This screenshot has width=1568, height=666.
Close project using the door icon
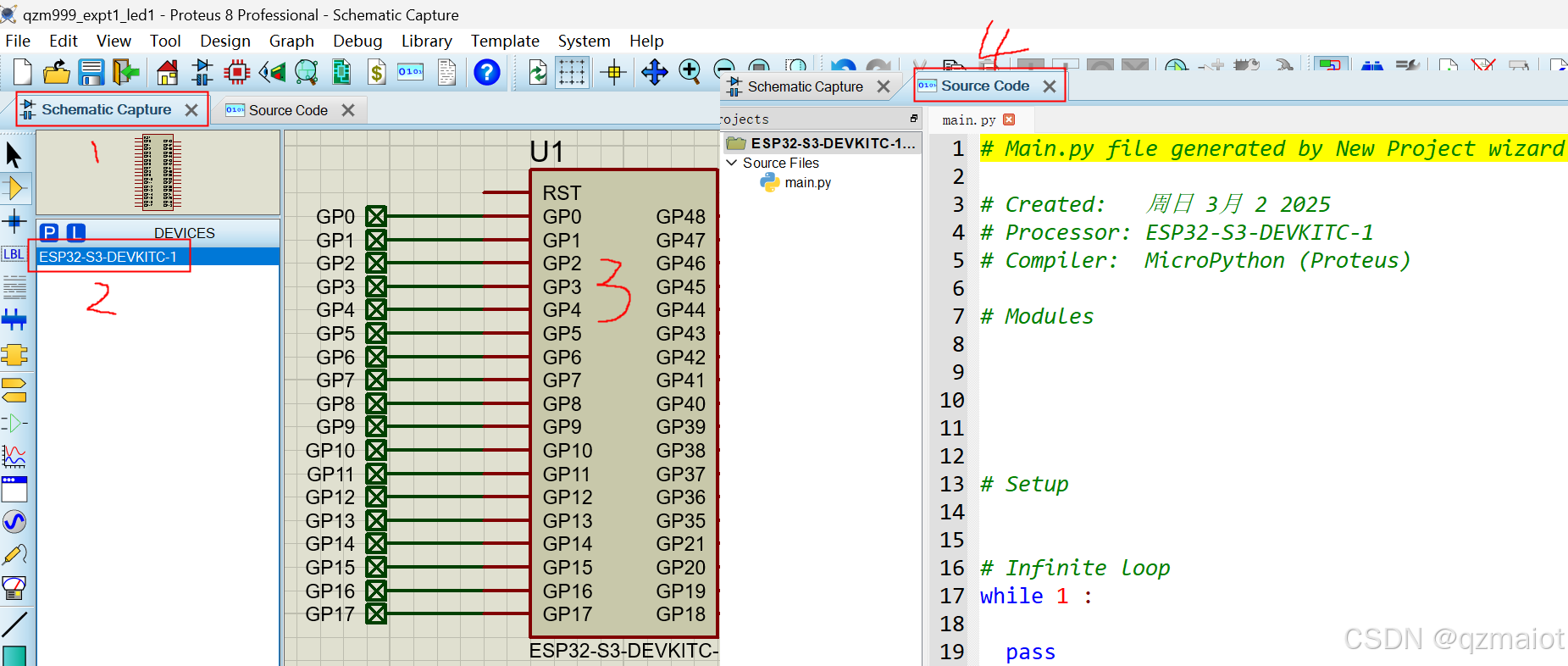pyautogui.click(x=125, y=72)
